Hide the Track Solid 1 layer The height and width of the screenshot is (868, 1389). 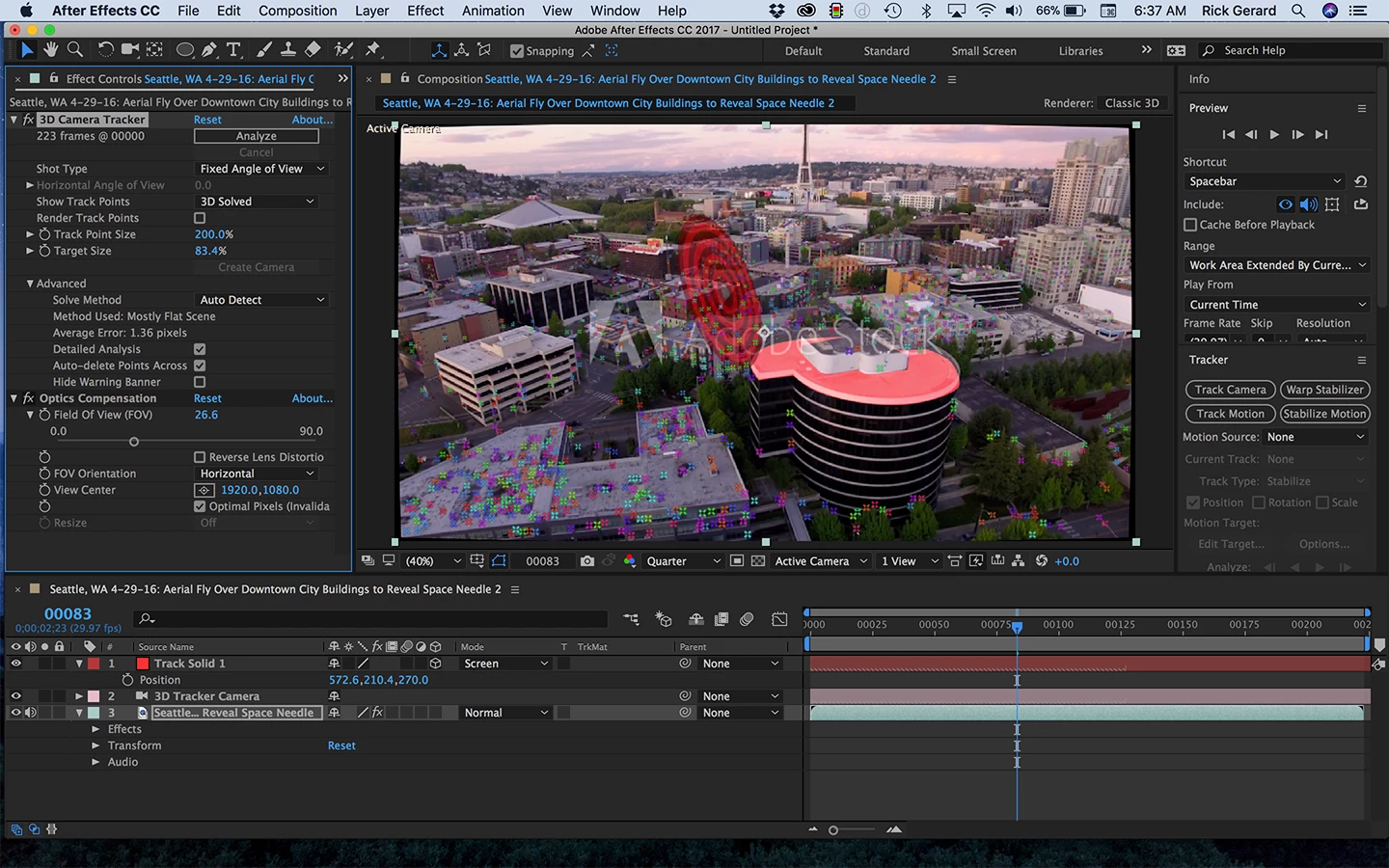15,664
